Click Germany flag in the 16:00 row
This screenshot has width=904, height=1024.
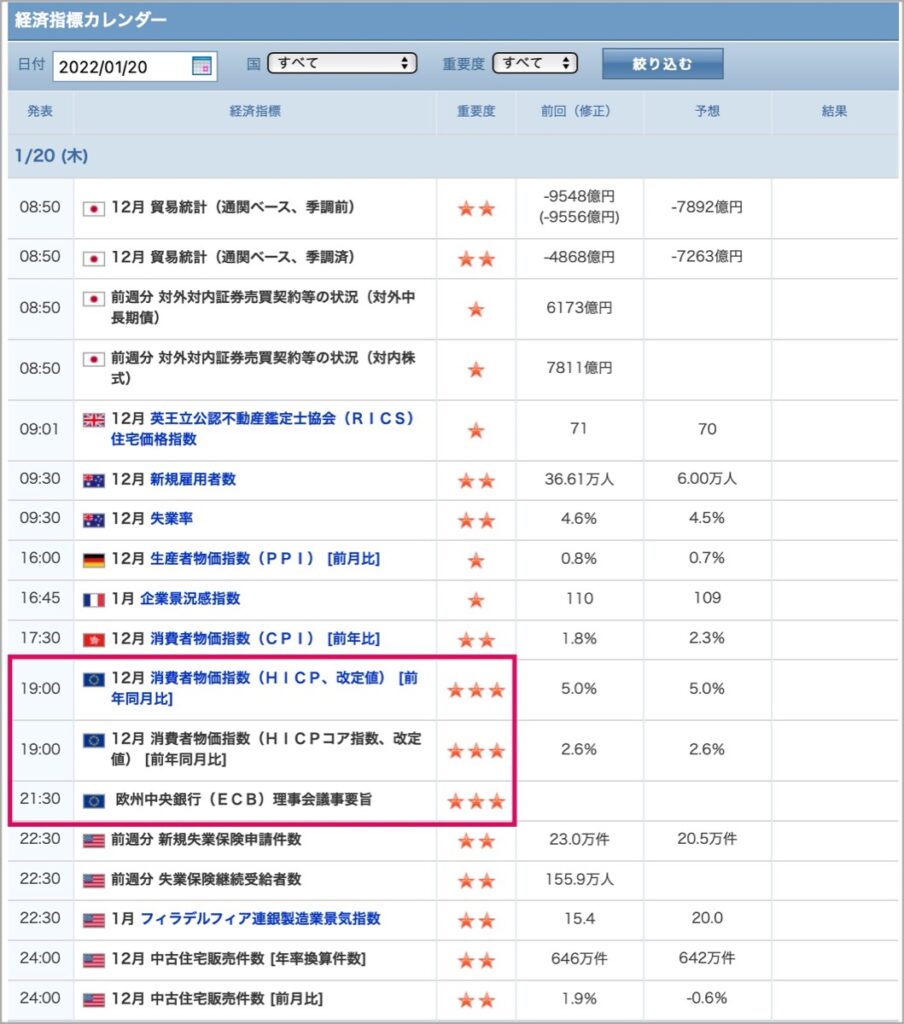tap(93, 560)
